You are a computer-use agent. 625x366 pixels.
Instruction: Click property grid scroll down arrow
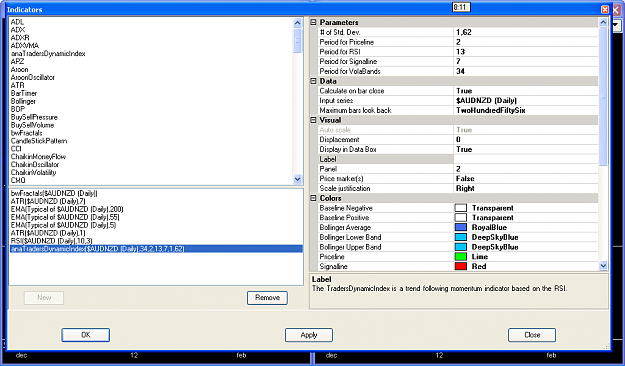tap(603, 266)
